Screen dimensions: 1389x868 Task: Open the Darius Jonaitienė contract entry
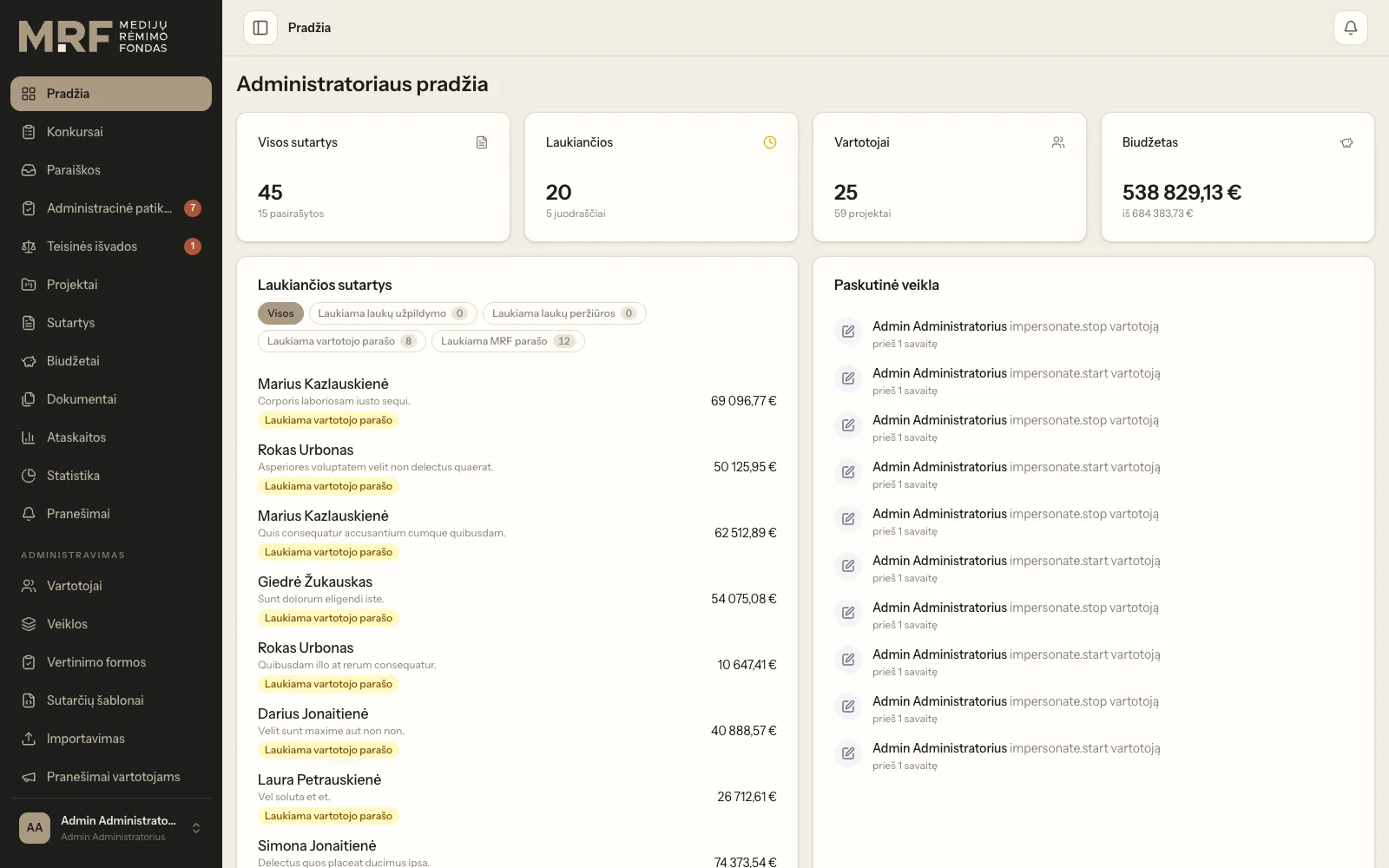[517, 731]
